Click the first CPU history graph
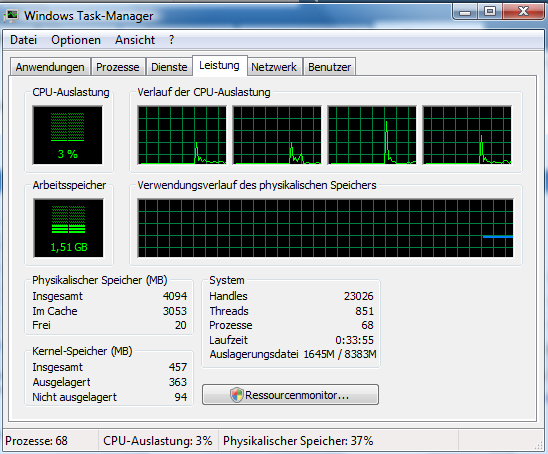 [182, 135]
